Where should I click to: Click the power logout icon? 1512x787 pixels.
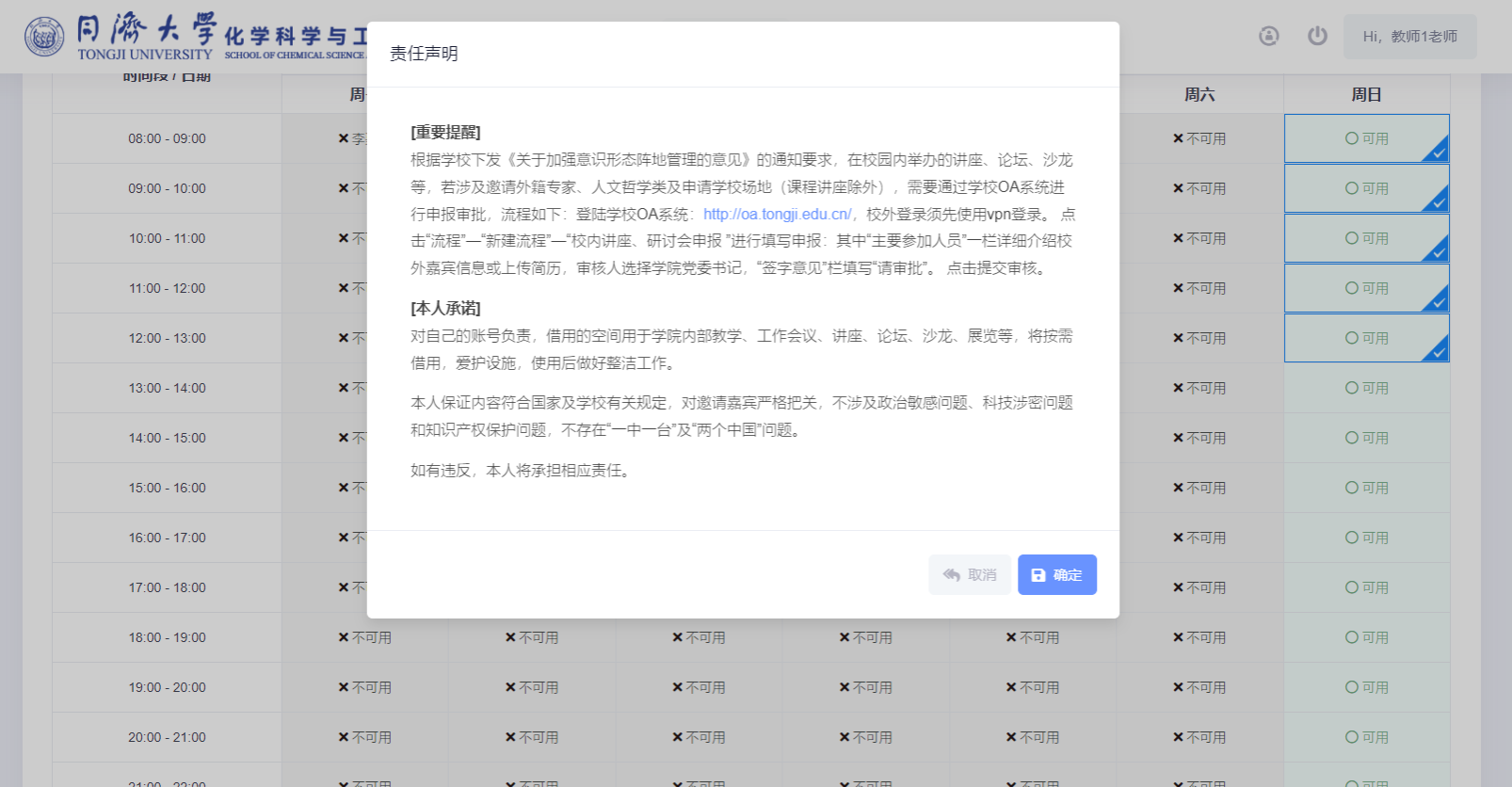(x=1317, y=36)
